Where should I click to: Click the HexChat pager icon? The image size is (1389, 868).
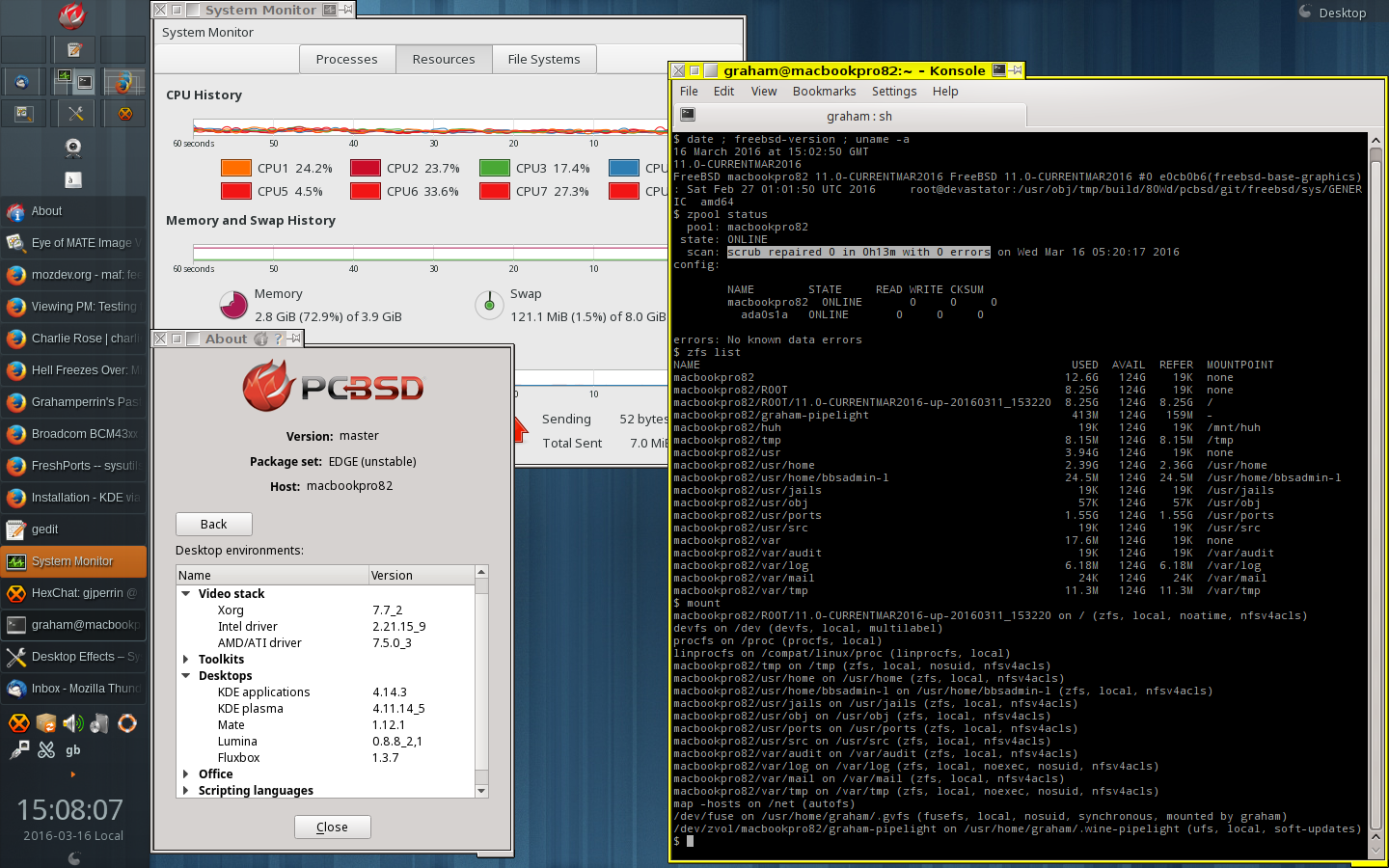tap(124, 114)
